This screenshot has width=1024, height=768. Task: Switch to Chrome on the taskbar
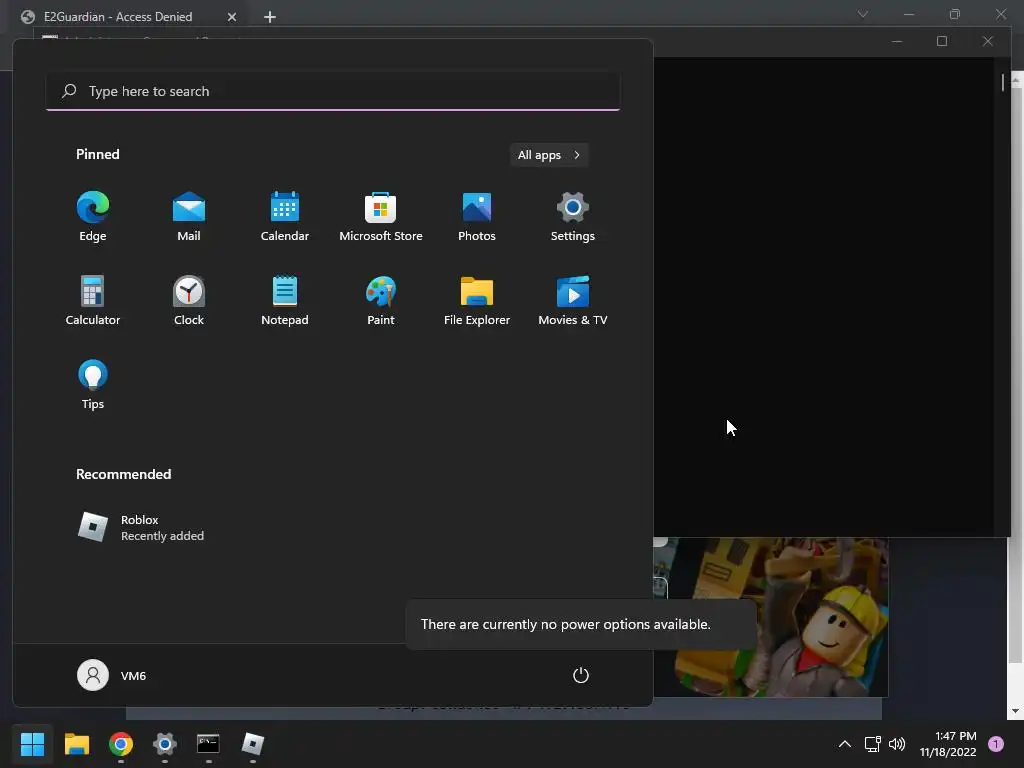pyautogui.click(x=121, y=744)
